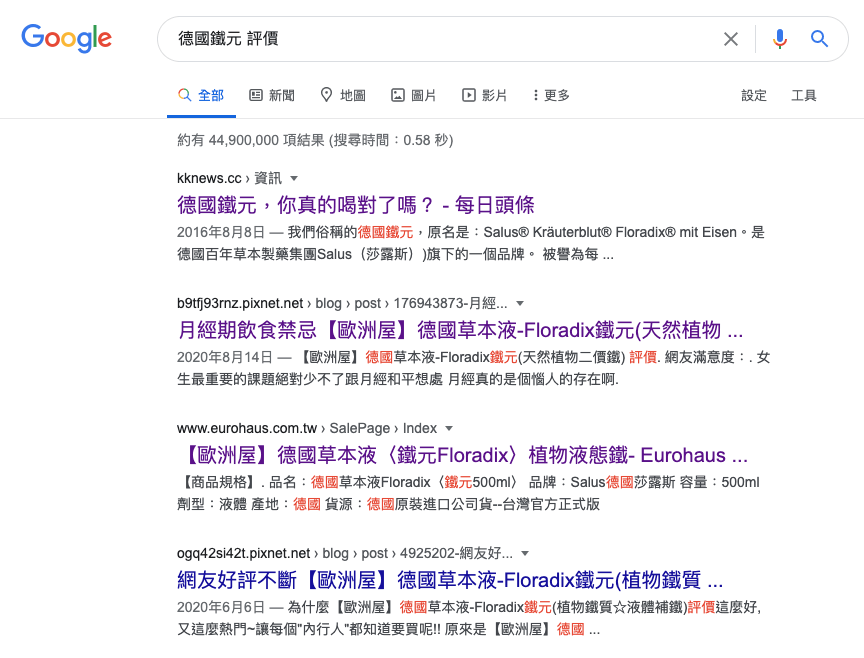Click the b9tfj93rnz.pixnet.net breadcrumb URL
The width and height of the screenshot is (864, 658).
(342, 304)
